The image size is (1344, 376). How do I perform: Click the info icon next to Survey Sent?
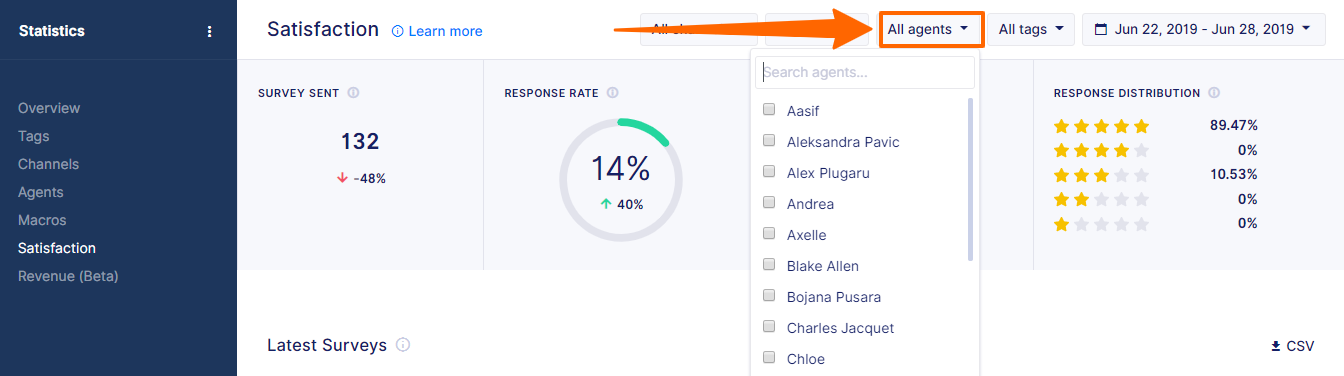click(x=353, y=93)
